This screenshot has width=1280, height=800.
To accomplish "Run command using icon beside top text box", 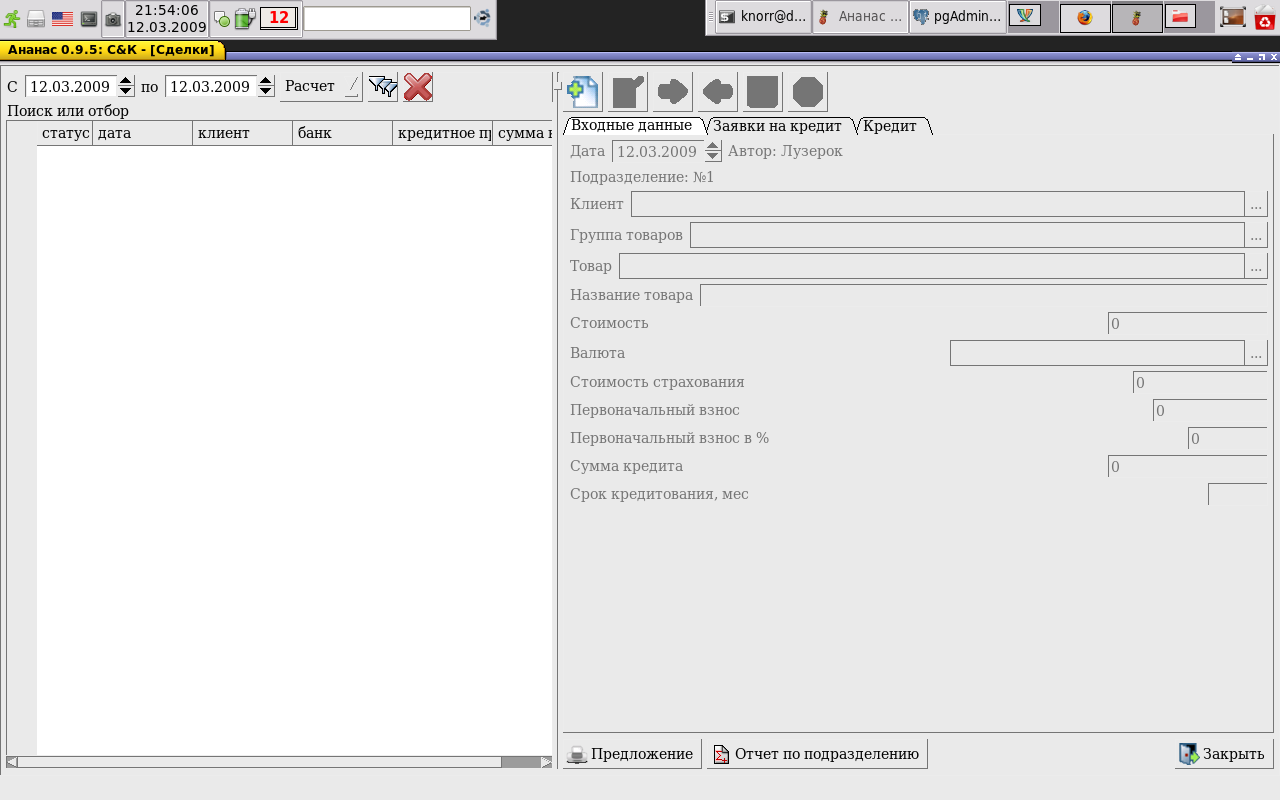I will 483,18.
